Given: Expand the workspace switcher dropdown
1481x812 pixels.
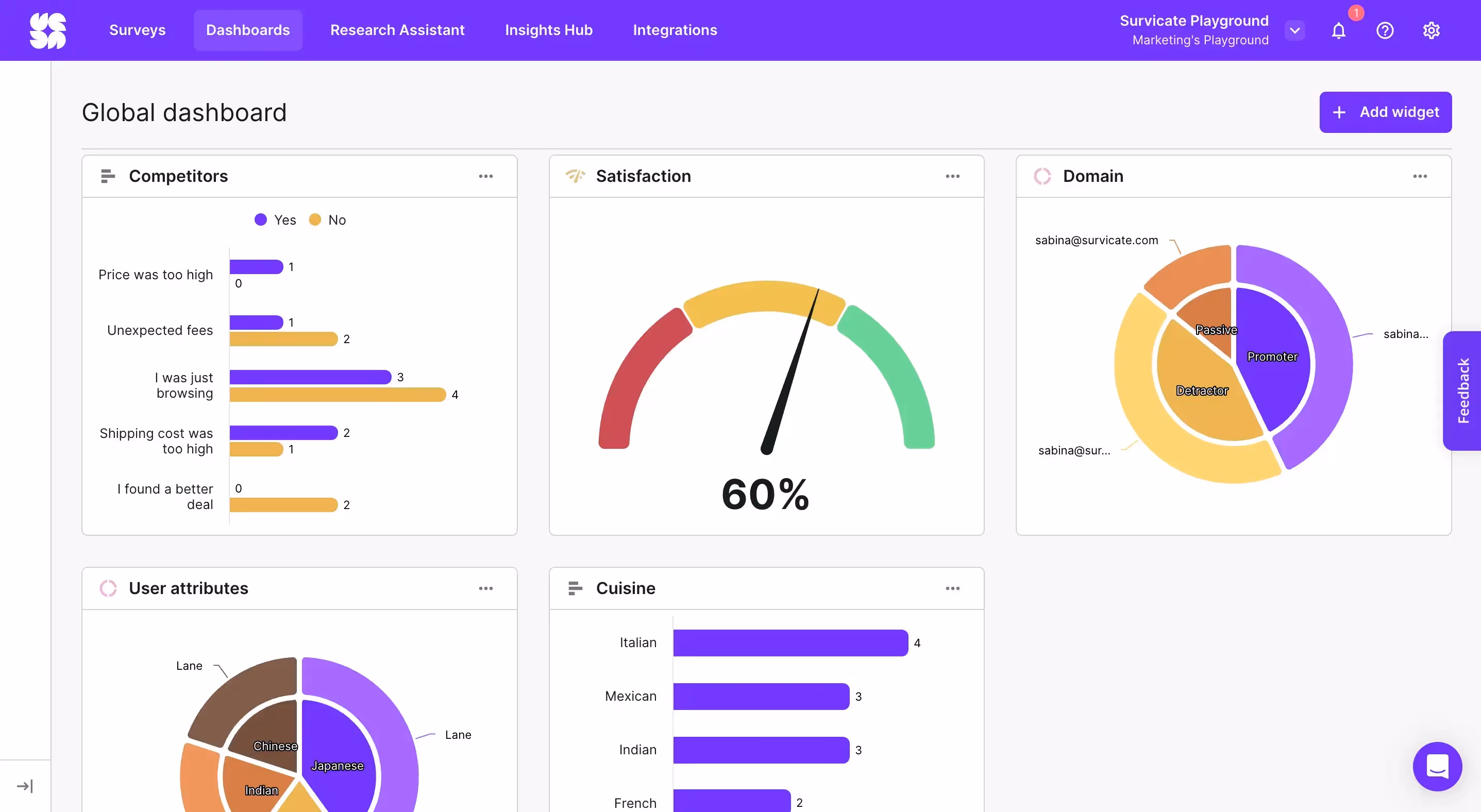Looking at the screenshot, I should tap(1295, 30).
